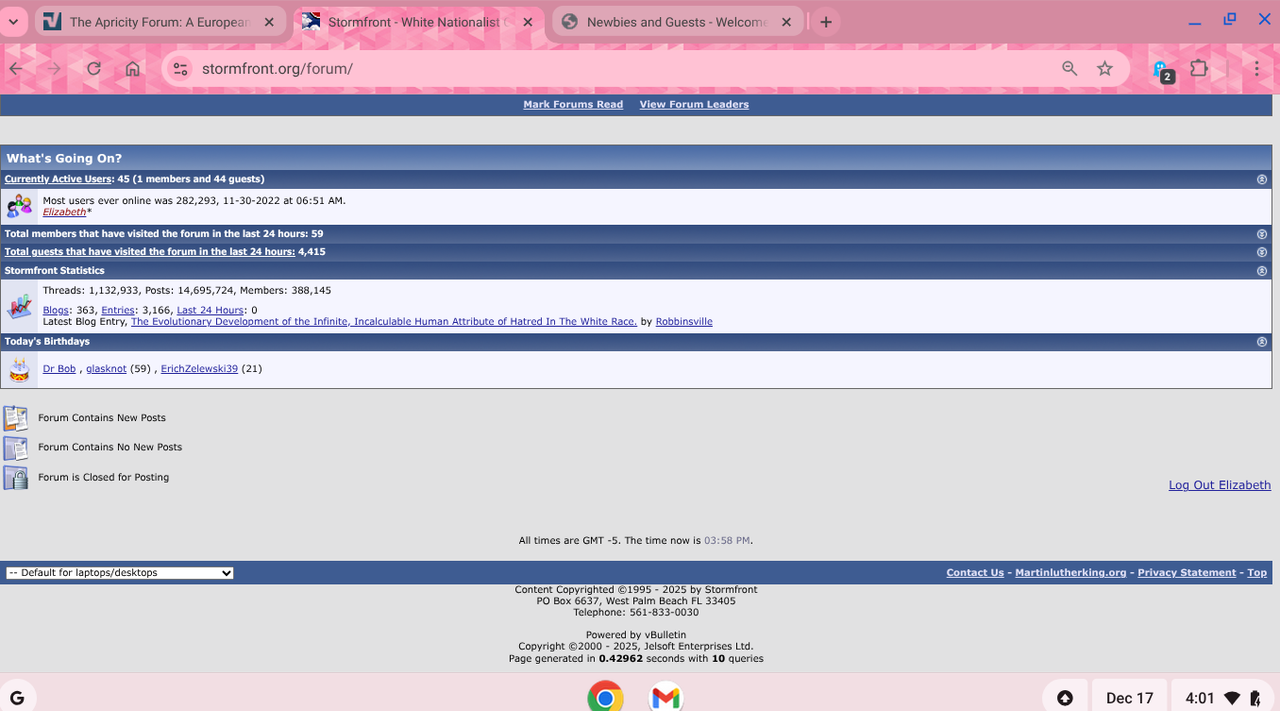
Task: Open a new browser tab
Action: [x=825, y=22]
